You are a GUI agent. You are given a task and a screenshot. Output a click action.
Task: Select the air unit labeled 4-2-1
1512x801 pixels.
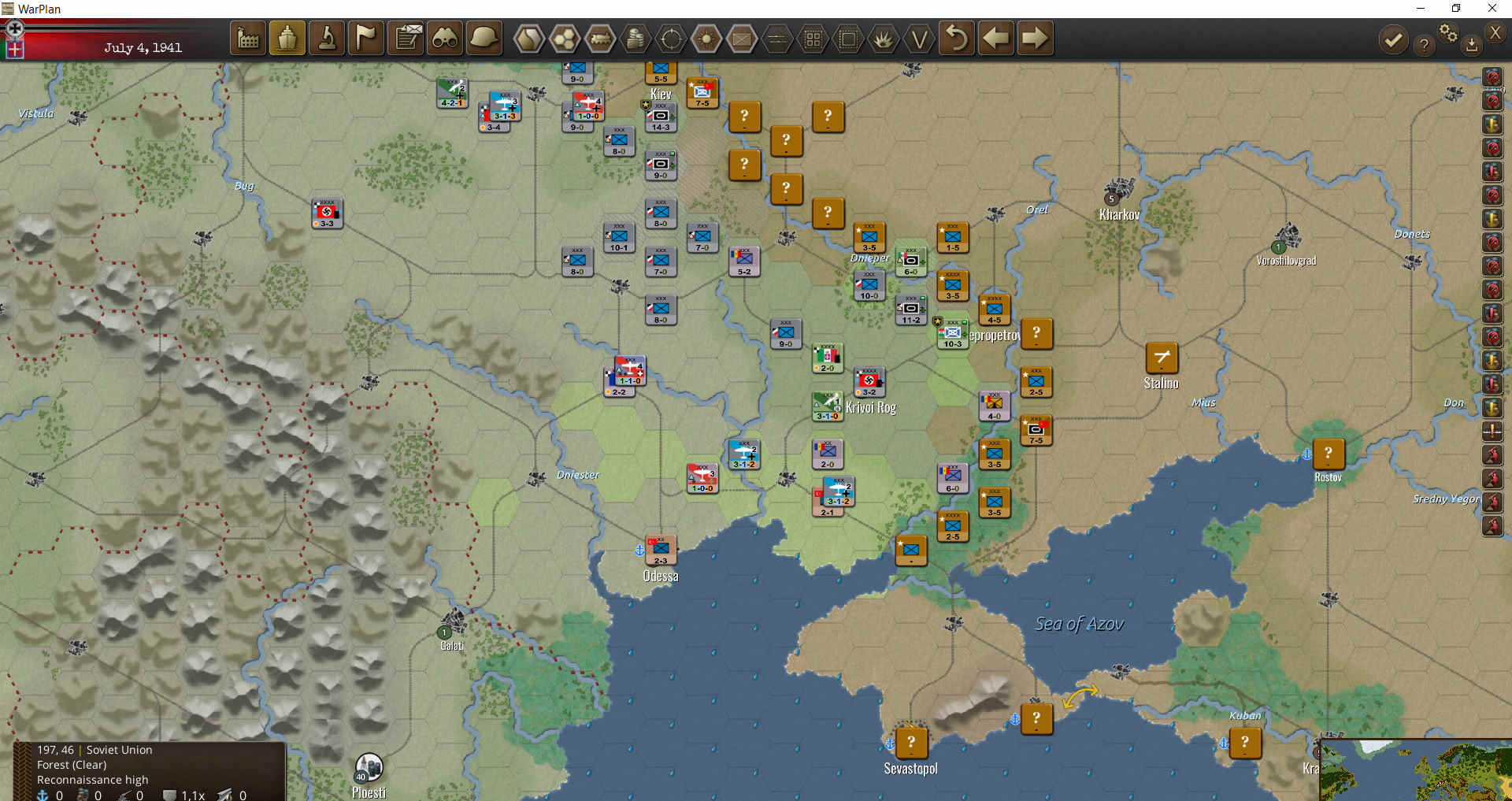(x=452, y=93)
